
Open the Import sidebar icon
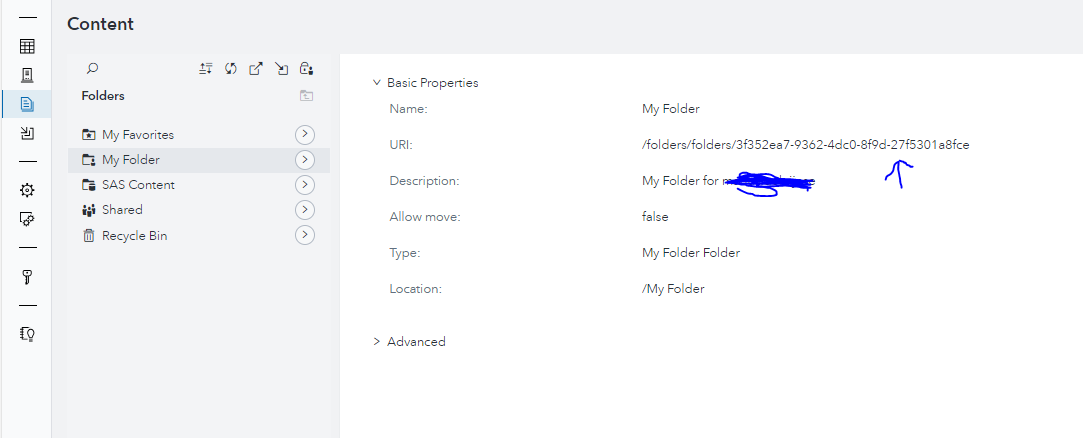tap(27, 133)
